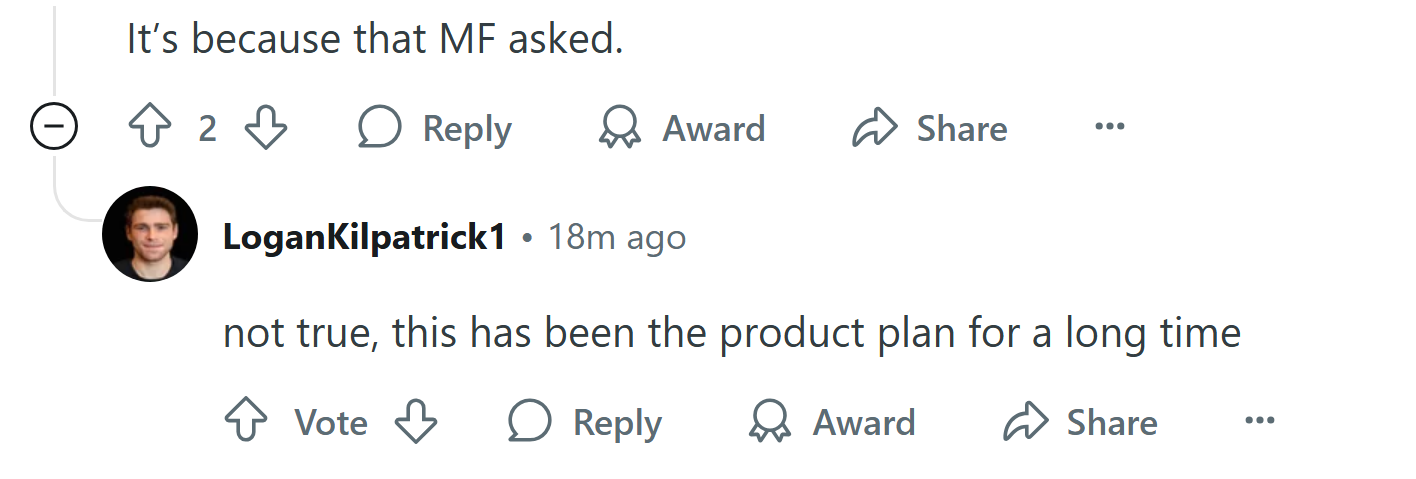1416x479 pixels.
Task: Share the "MF asked" comment
Action: 929,128
